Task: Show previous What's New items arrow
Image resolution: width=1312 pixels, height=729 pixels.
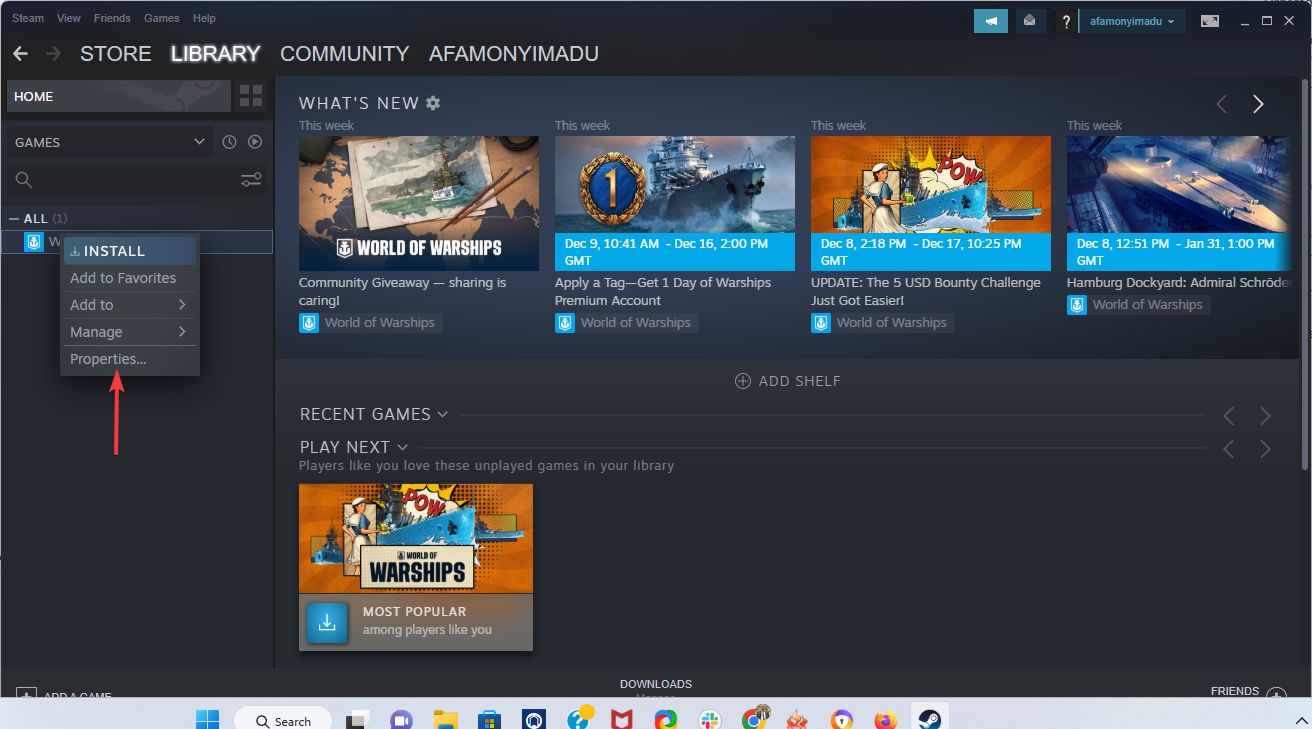Action: point(1221,104)
